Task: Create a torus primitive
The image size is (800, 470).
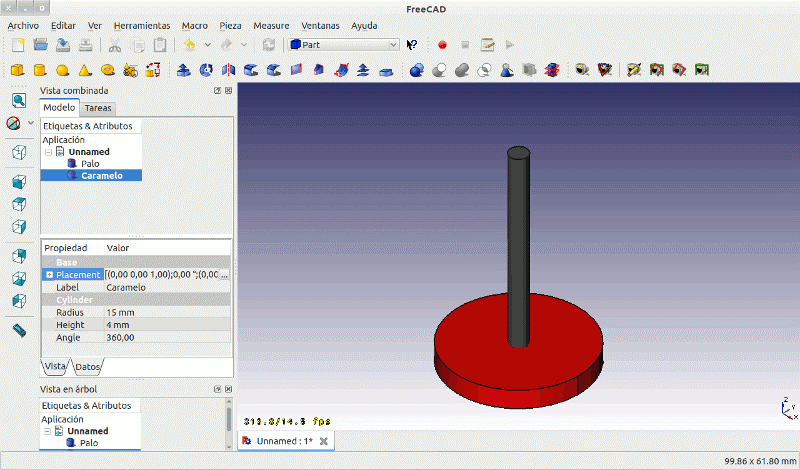Action: click(x=107, y=70)
